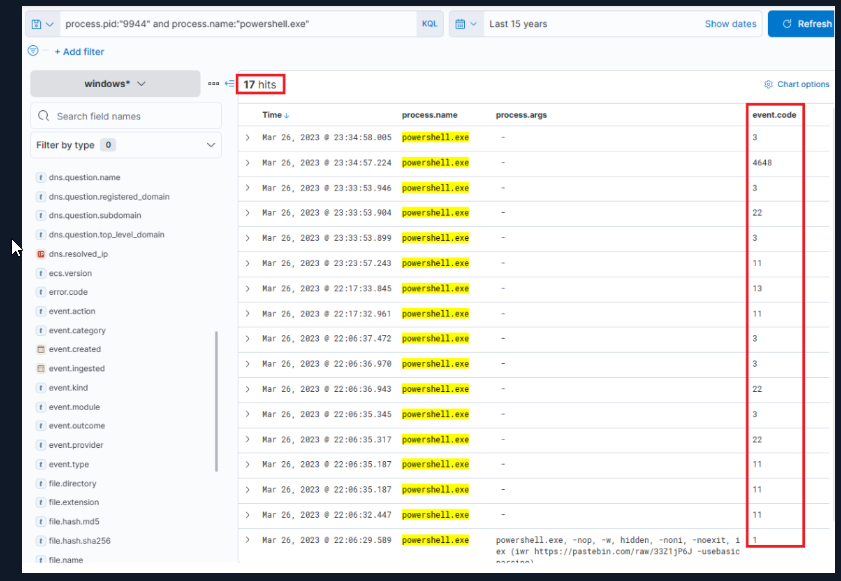Select the event.action field

click(x=72, y=311)
